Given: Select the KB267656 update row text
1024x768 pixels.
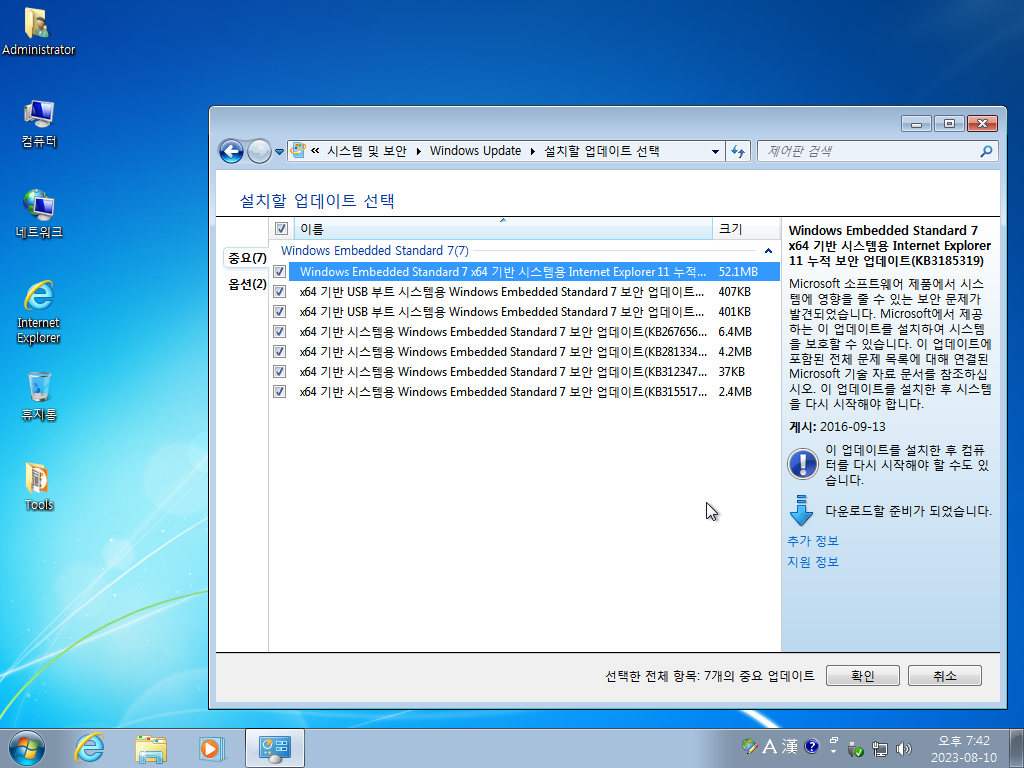Looking at the screenshot, I should pyautogui.click(x=503, y=332).
